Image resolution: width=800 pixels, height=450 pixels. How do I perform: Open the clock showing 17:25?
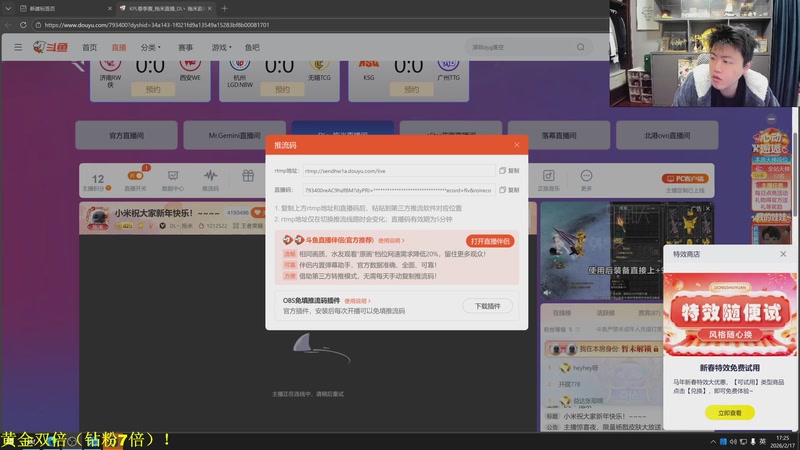click(x=782, y=442)
